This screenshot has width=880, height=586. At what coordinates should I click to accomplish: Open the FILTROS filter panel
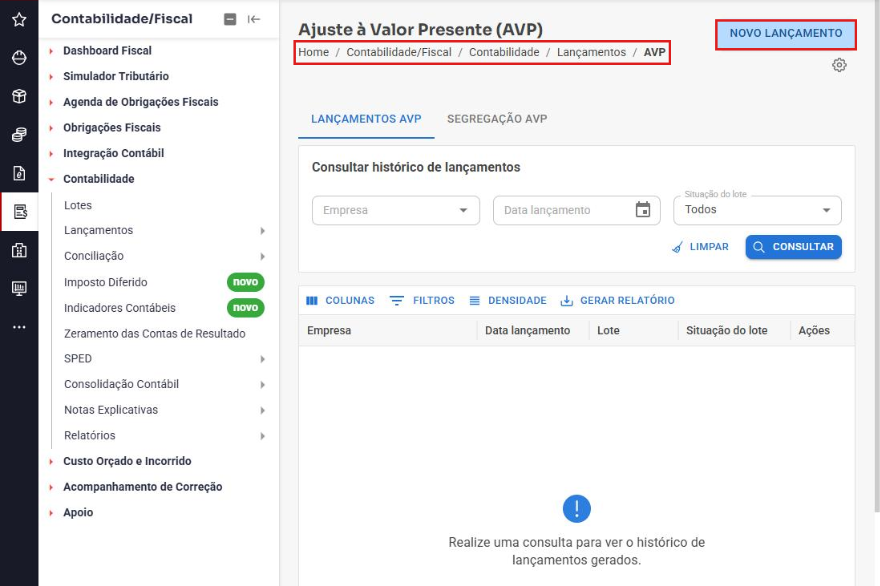pyautogui.click(x=422, y=300)
